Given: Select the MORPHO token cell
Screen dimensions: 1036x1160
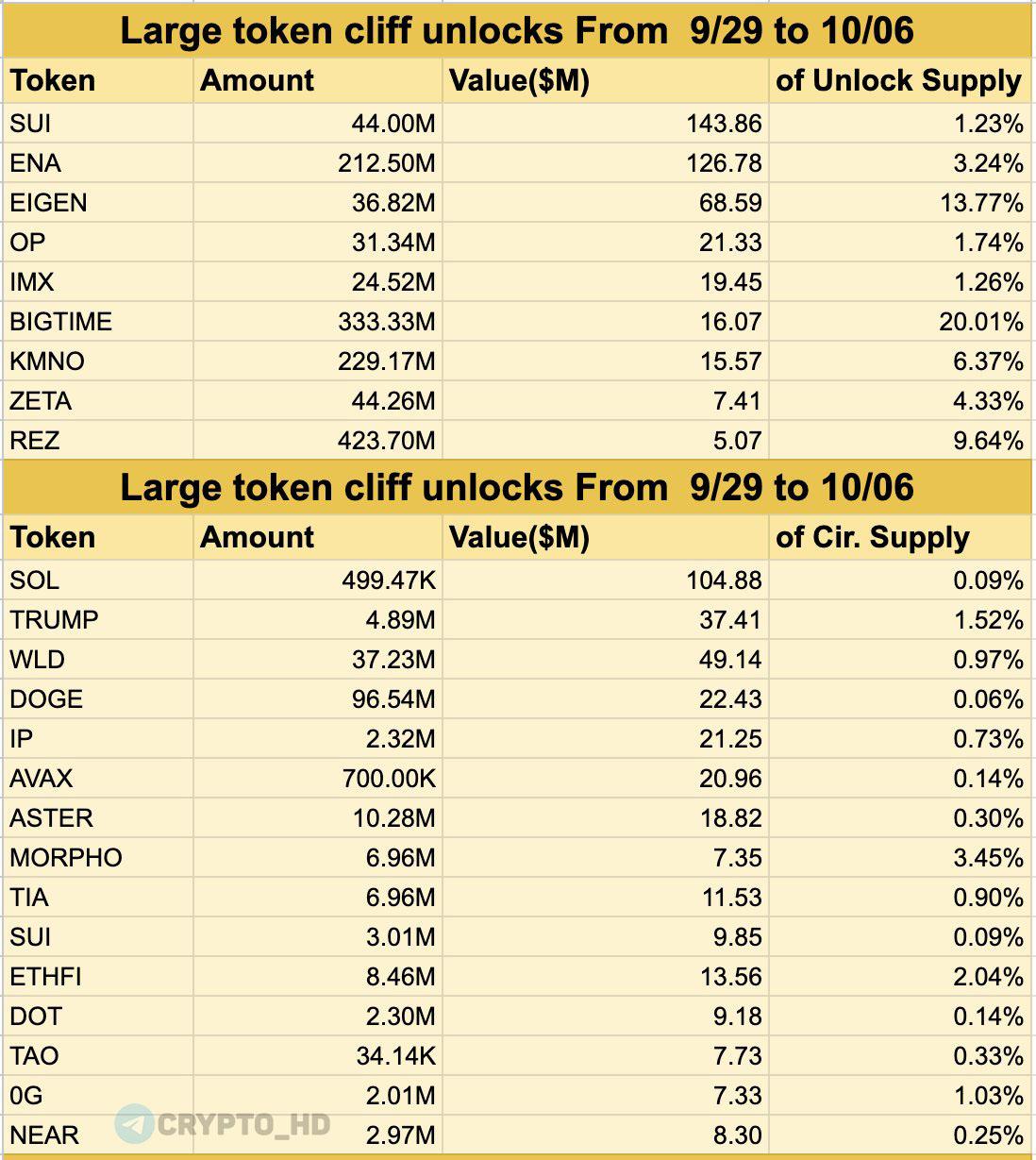Looking at the screenshot, I should tap(66, 858).
